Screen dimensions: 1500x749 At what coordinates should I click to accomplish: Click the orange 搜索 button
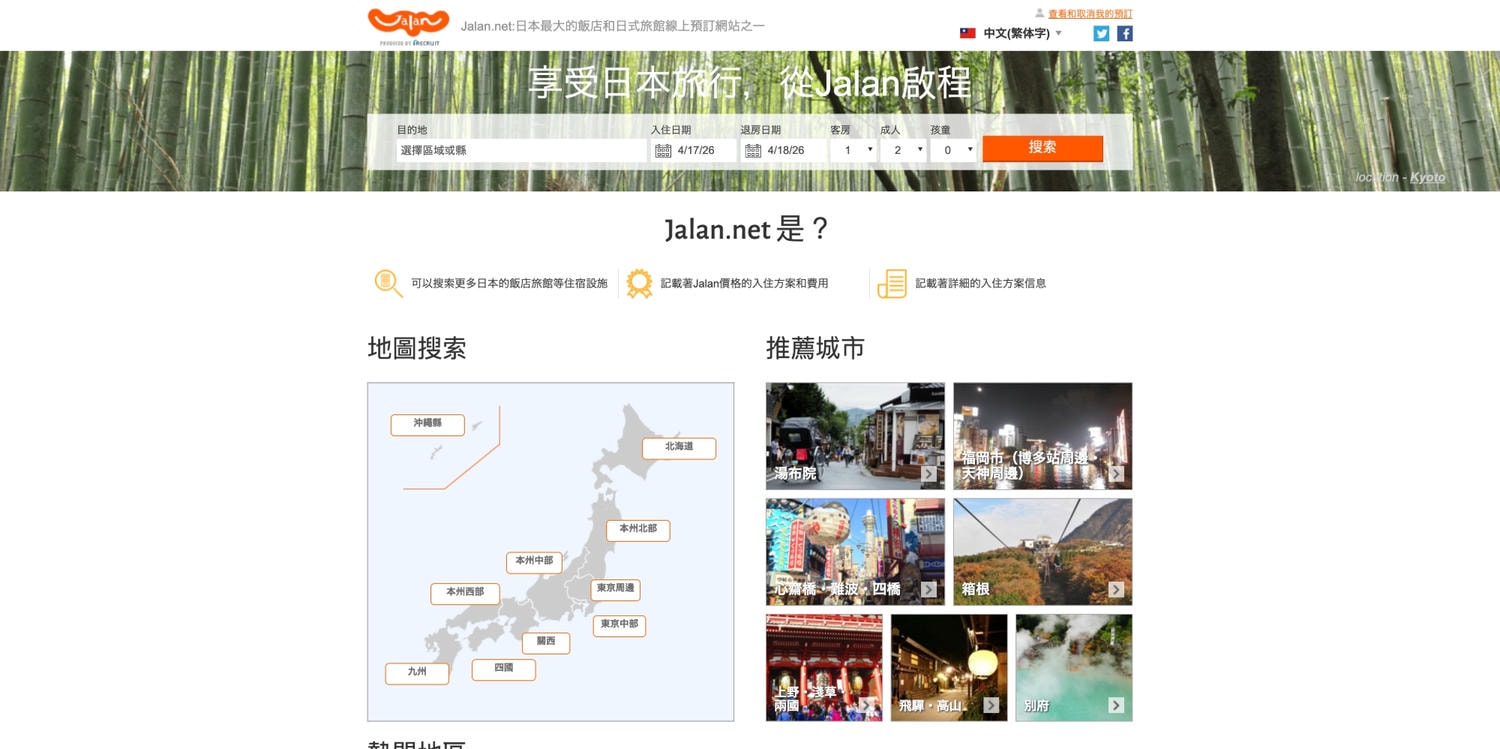1042,148
